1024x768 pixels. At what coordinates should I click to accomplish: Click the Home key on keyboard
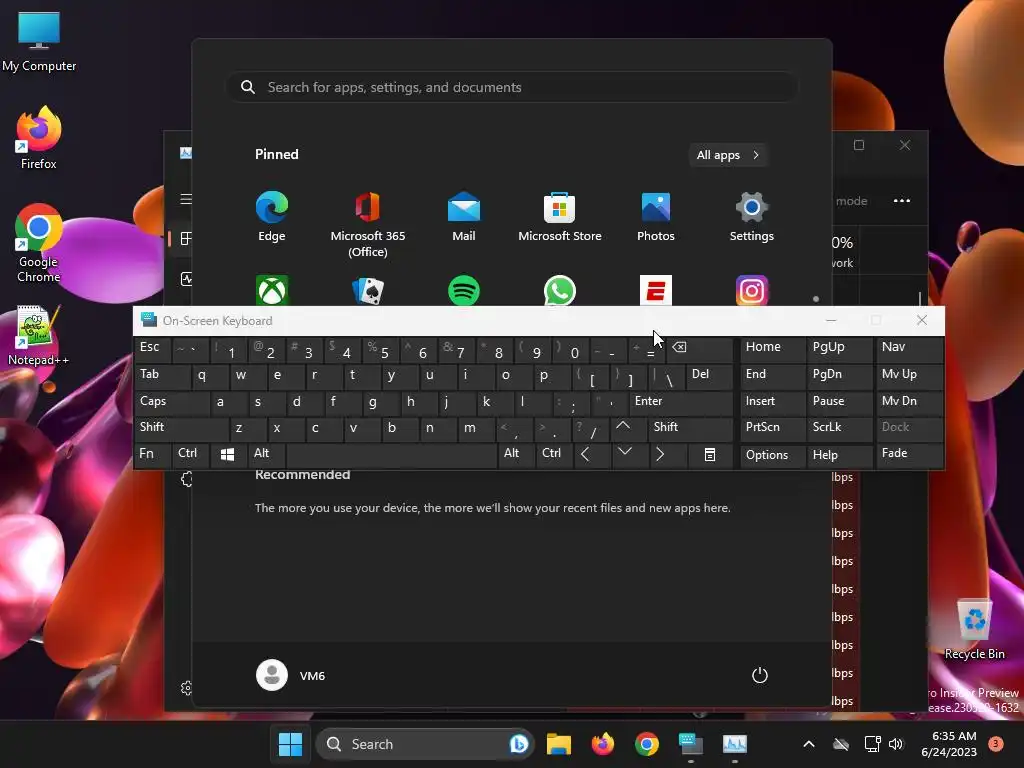773,349
